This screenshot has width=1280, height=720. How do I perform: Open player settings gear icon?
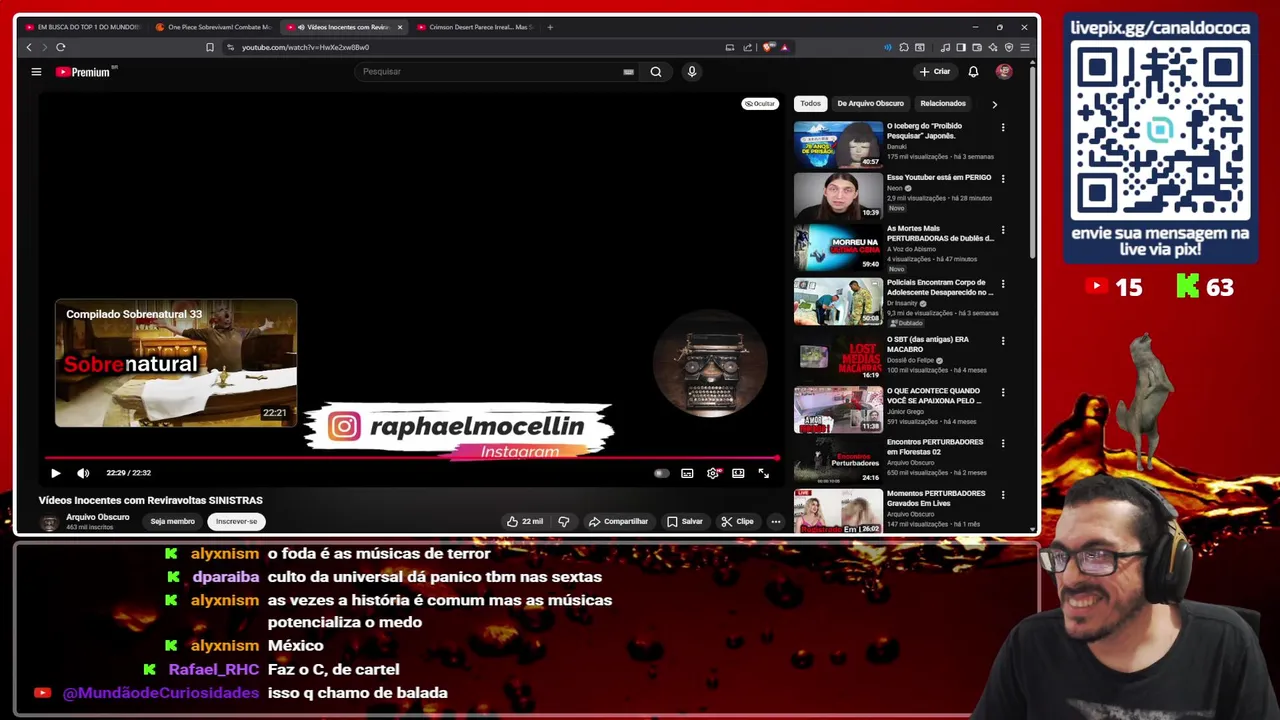713,473
